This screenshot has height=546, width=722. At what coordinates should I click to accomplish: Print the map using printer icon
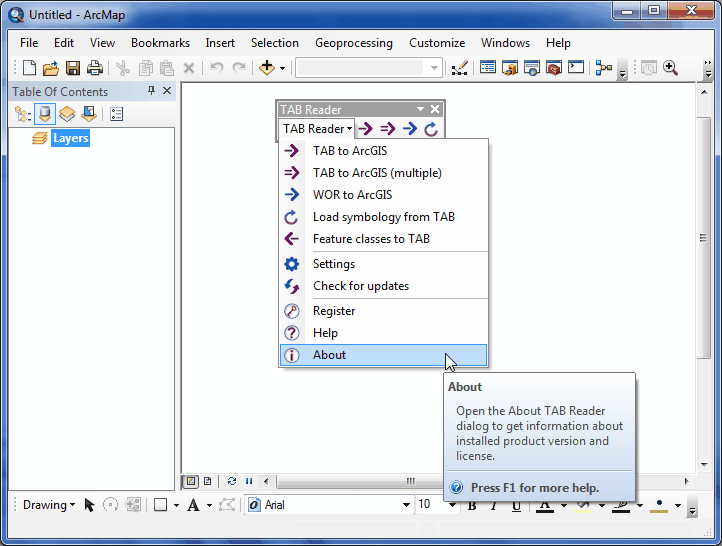(x=95, y=68)
